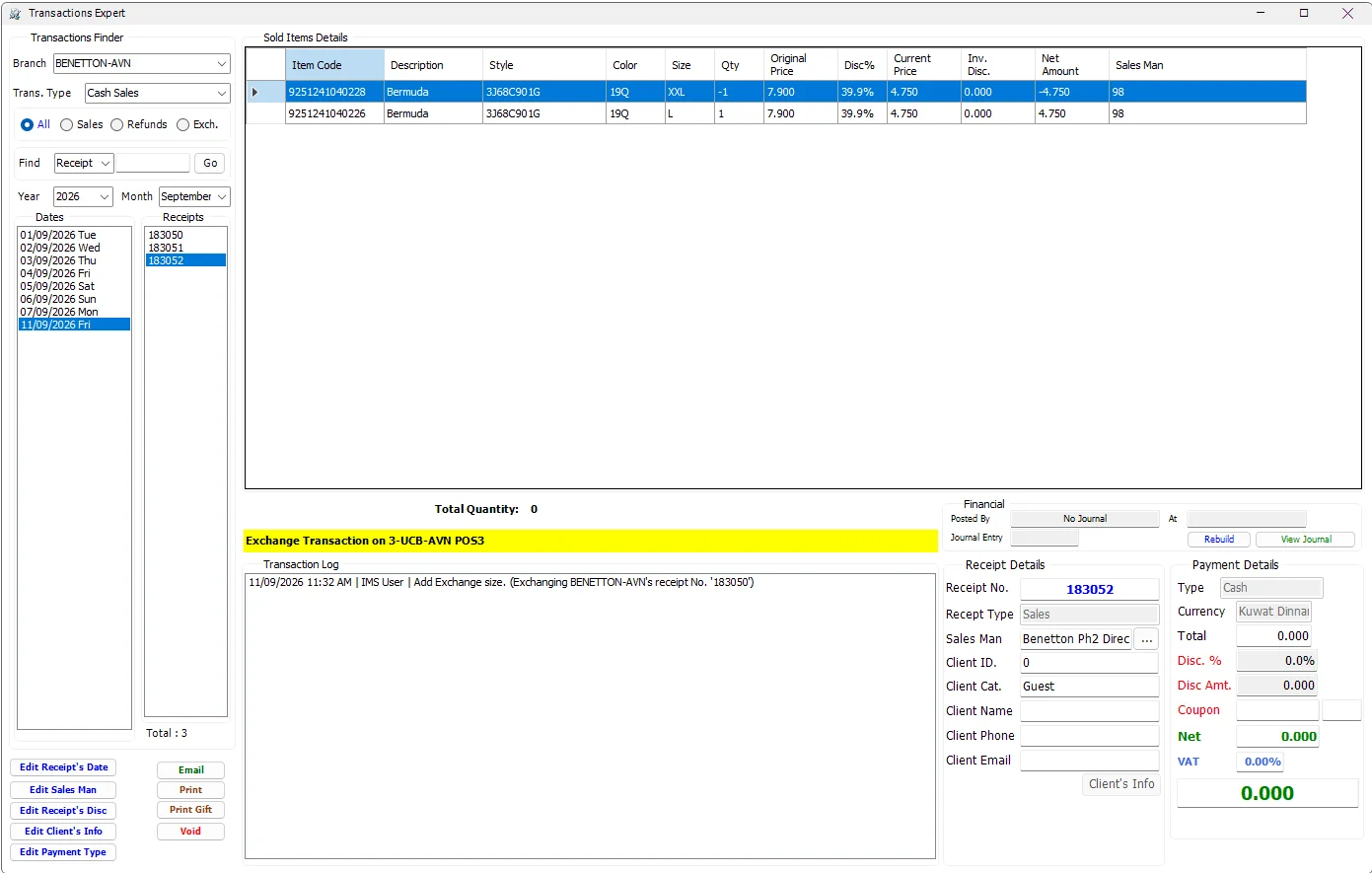
Task: Click the Receipt No. field showing 183052
Action: (1089, 589)
